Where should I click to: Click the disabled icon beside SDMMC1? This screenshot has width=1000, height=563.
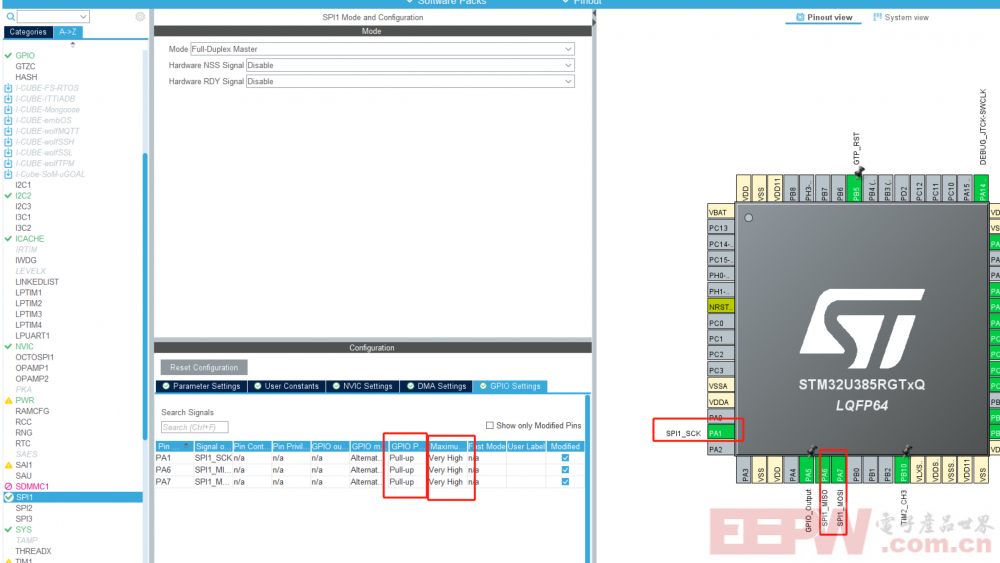pos(8,486)
